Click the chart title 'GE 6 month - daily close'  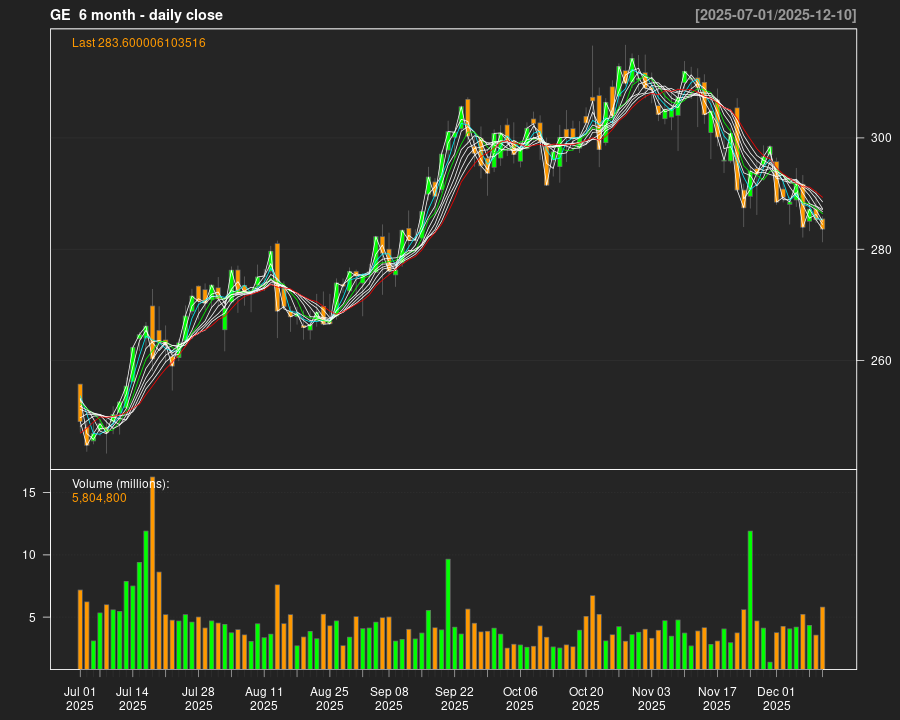[137, 15]
